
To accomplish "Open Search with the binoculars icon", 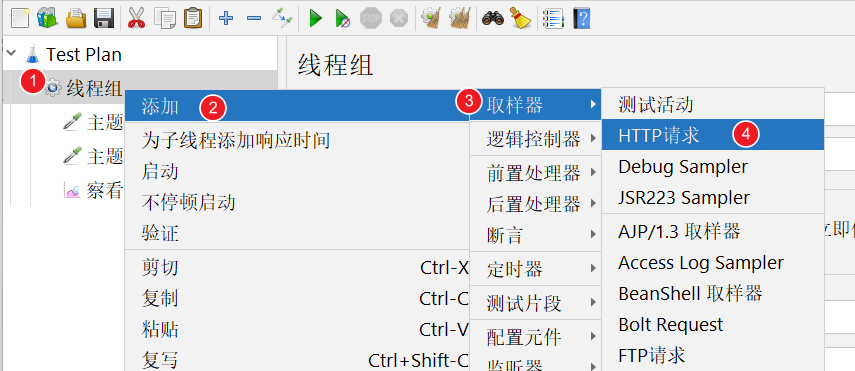I will pos(493,19).
